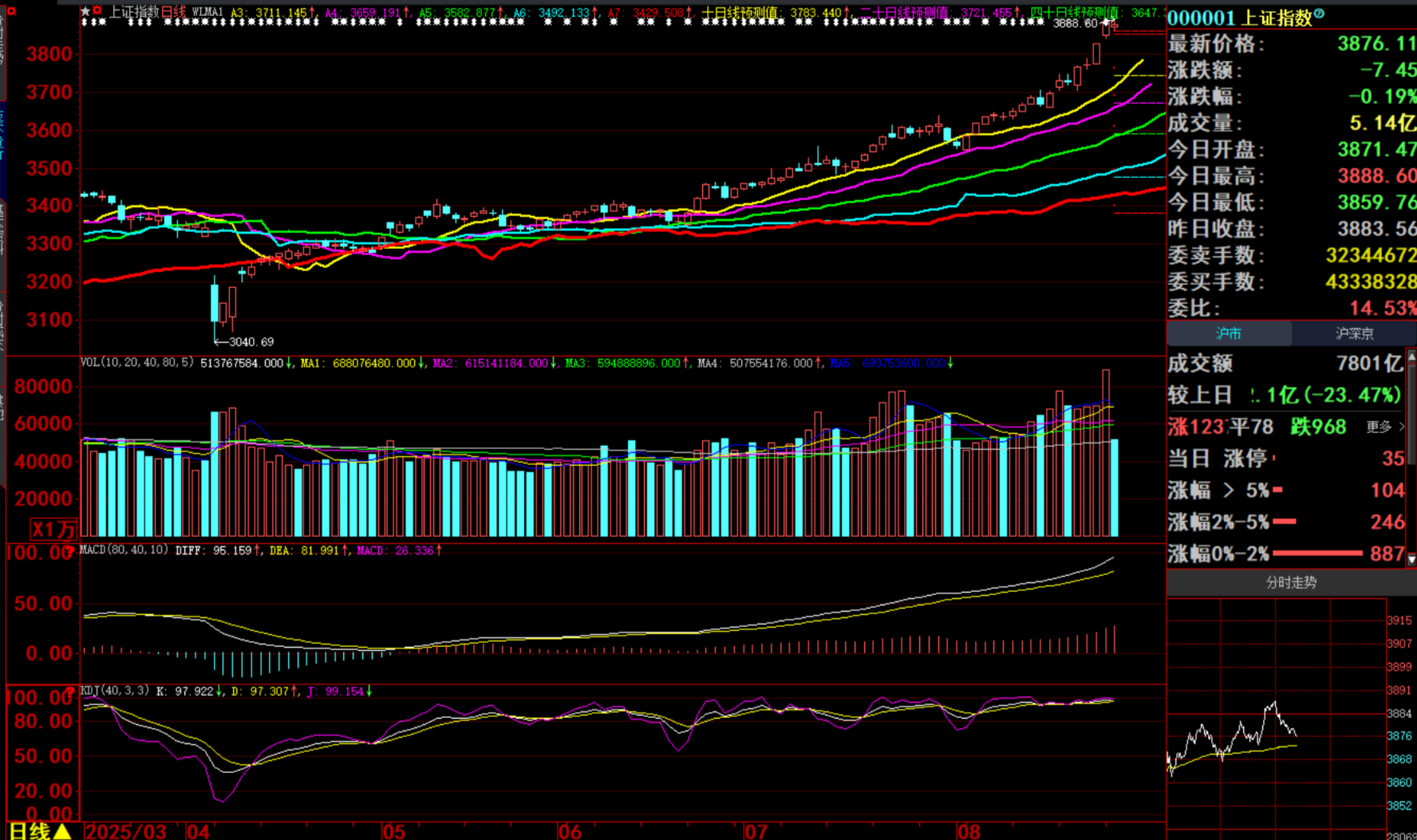This screenshot has width=1417, height=840.
Task: Click the 最新价格 value 3876.11
Action: (1376, 44)
